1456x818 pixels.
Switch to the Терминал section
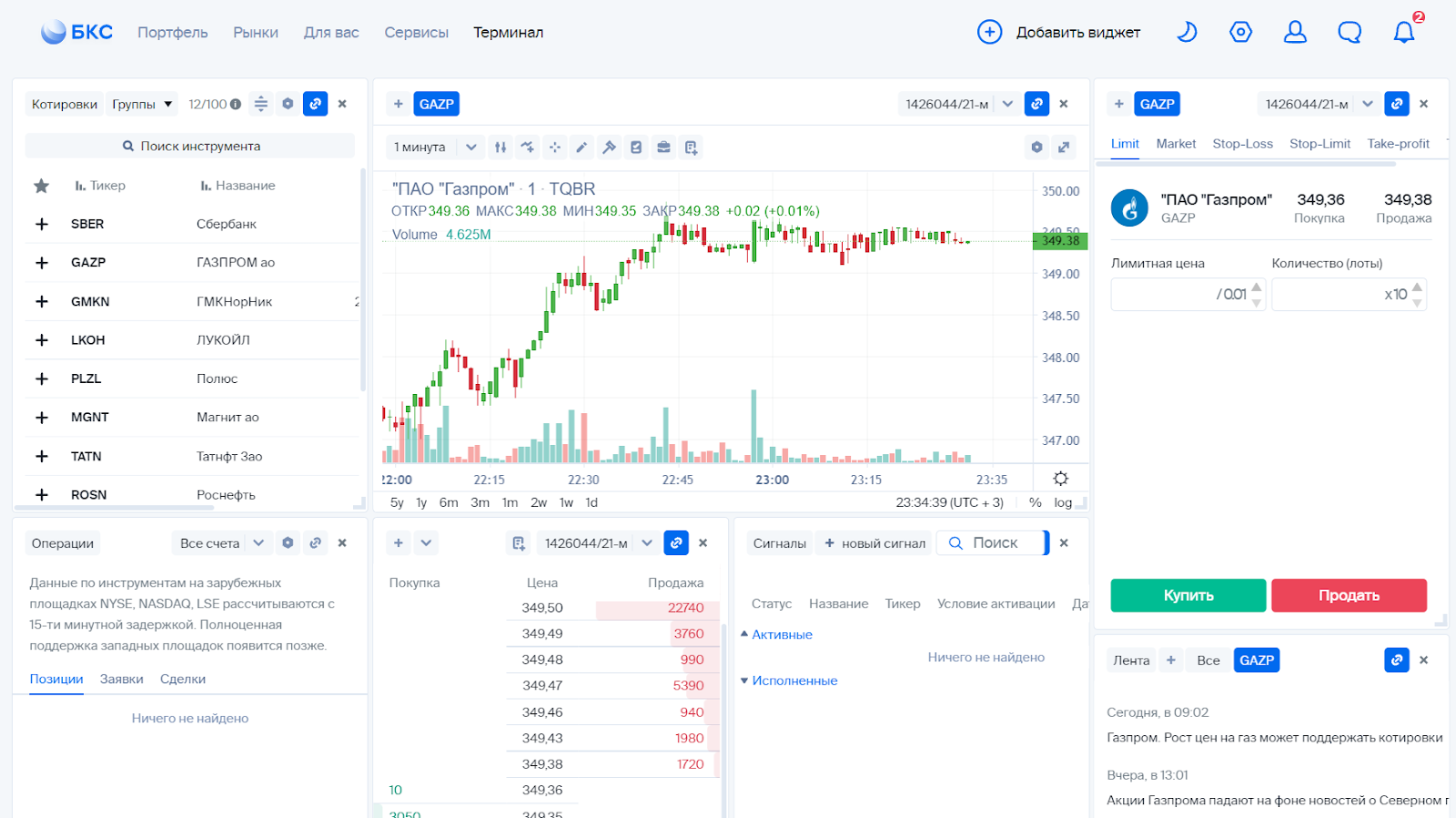508,32
